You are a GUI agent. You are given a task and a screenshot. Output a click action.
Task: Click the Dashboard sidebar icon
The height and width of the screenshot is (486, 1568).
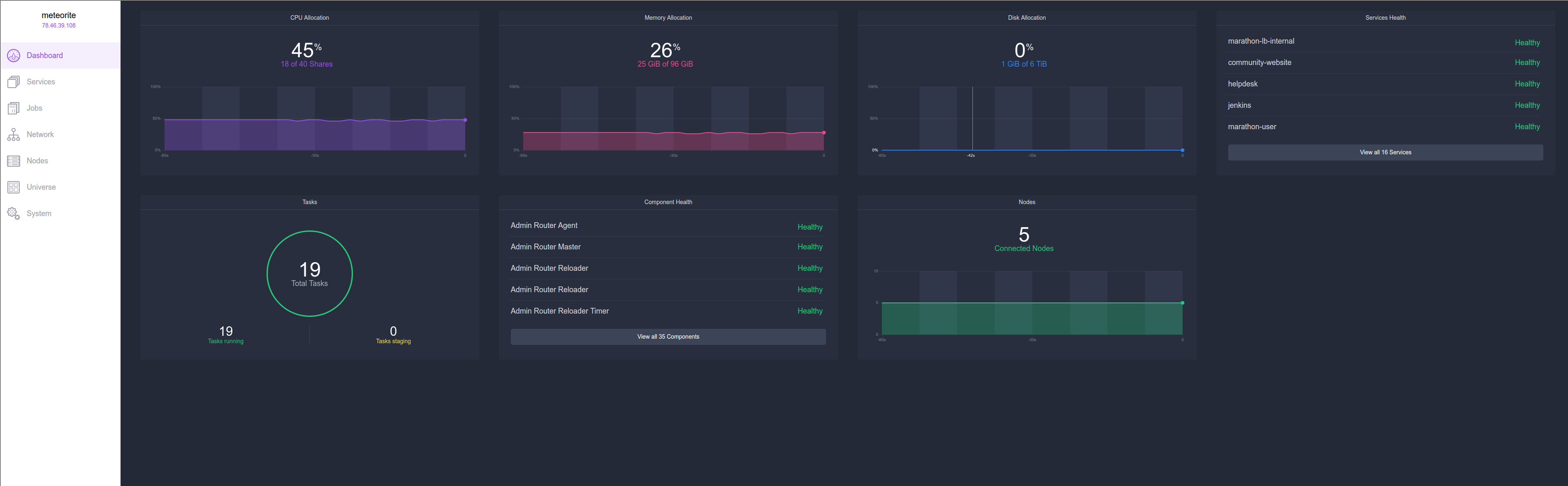tap(14, 56)
